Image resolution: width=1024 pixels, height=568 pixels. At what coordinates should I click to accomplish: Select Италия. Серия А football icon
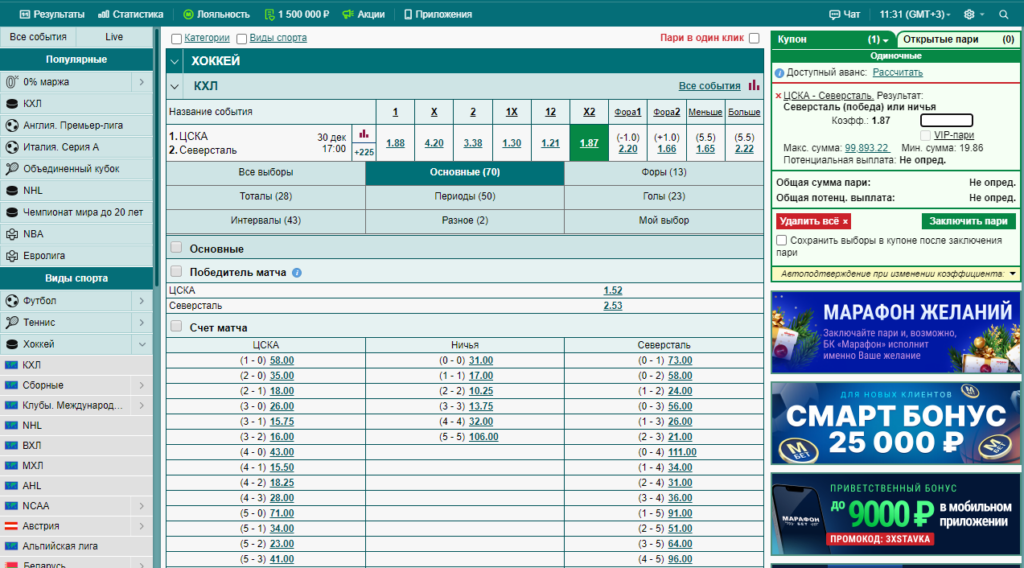(x=12, y=147)
